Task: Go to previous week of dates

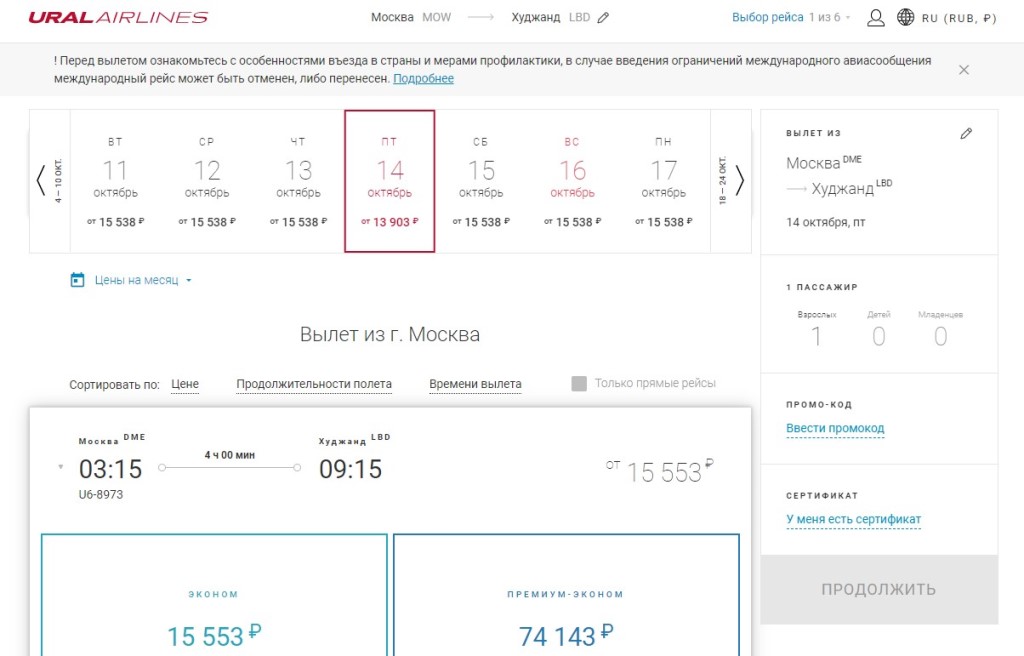Action: 41,180
